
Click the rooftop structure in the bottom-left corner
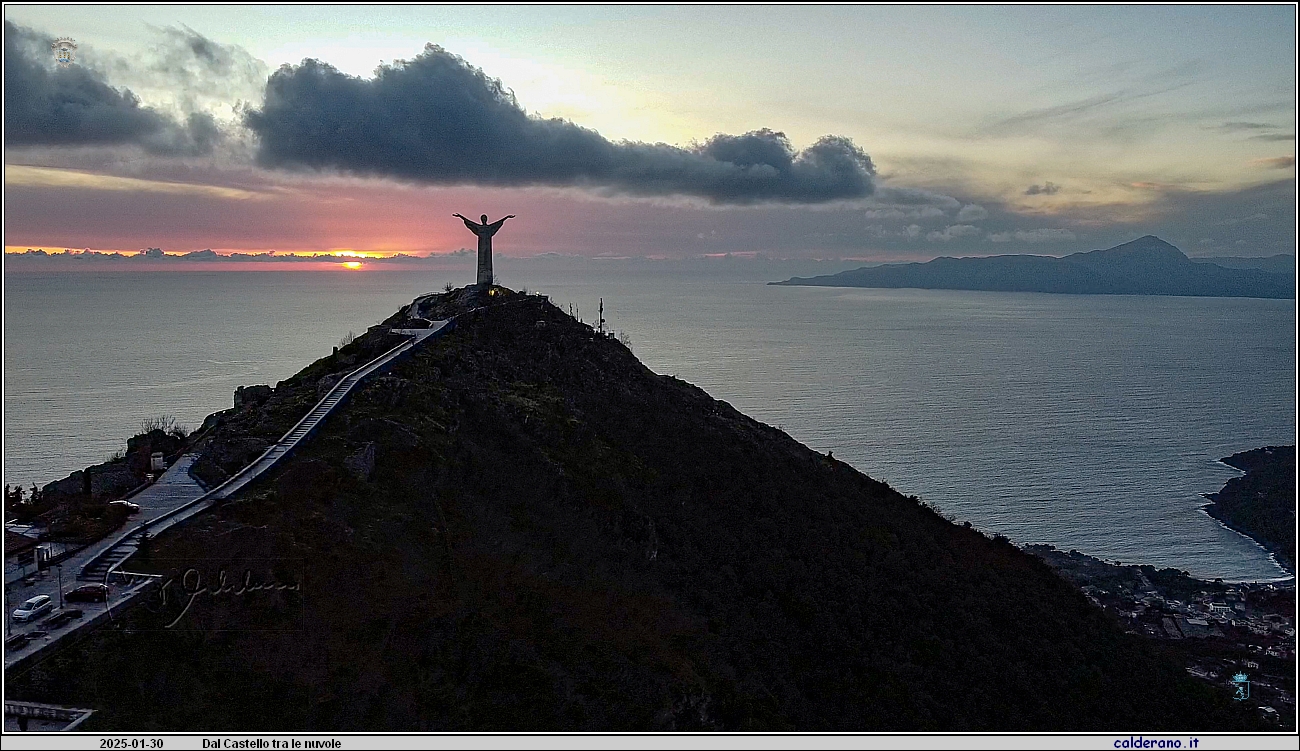coord(45,715)
